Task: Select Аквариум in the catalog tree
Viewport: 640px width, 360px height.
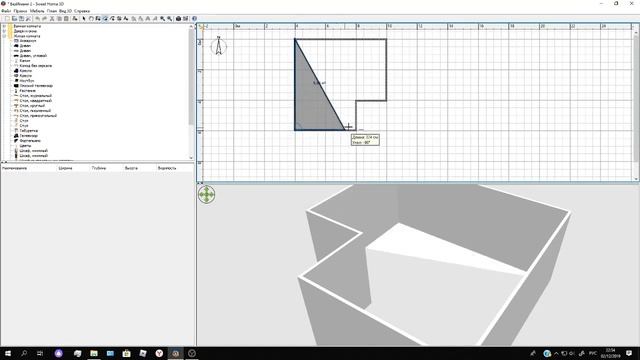Action: click(x=28, y=41)
